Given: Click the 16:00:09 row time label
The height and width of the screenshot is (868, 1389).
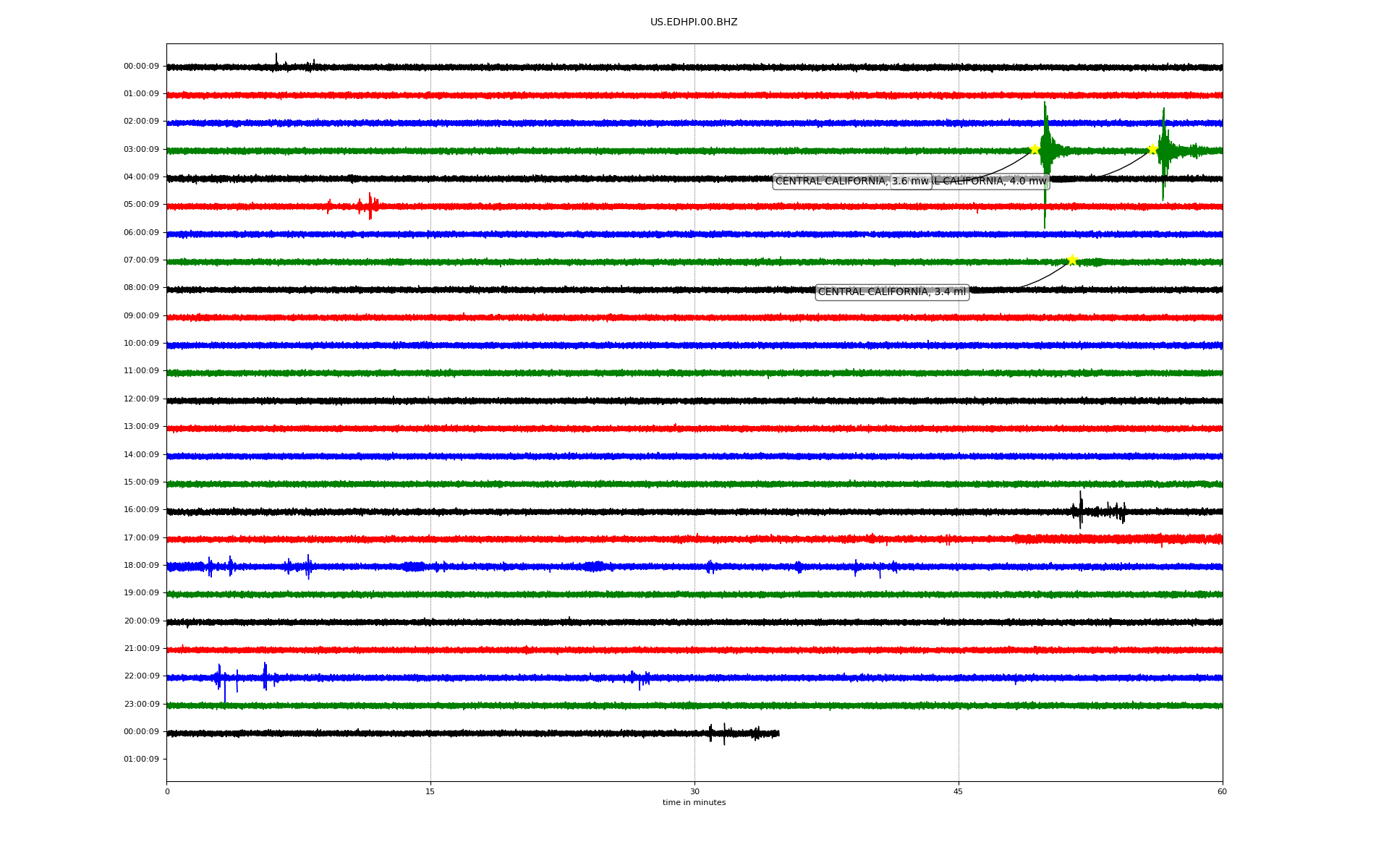Looking at the screenshot, I should point(141,510).
